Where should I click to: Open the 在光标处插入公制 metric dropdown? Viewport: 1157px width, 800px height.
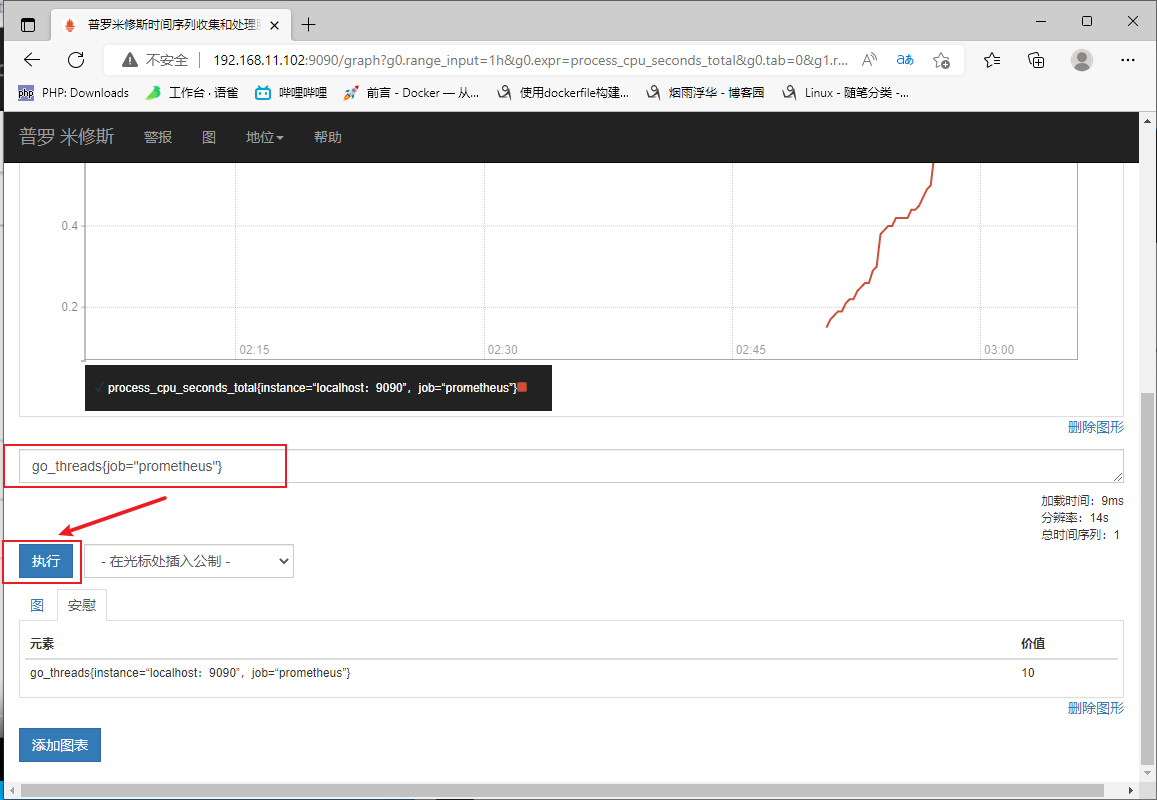(x=189, y=561)
